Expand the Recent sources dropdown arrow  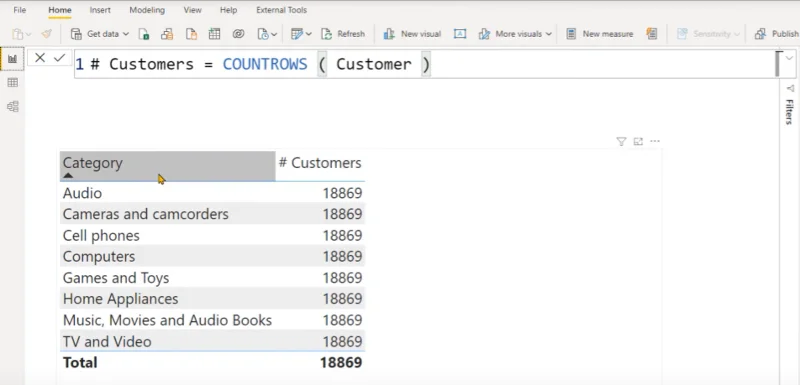tap(274, 34)
